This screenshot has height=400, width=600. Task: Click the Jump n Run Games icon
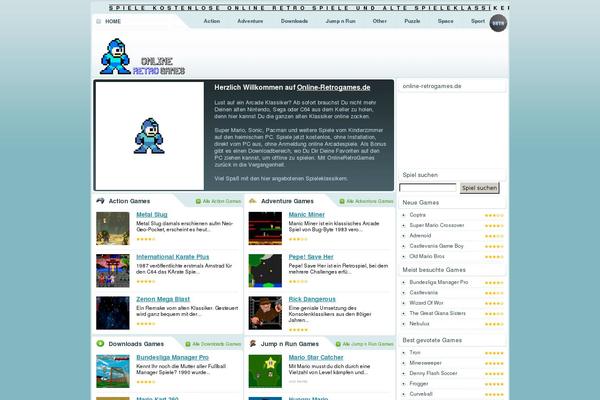(x=253, y=343)
